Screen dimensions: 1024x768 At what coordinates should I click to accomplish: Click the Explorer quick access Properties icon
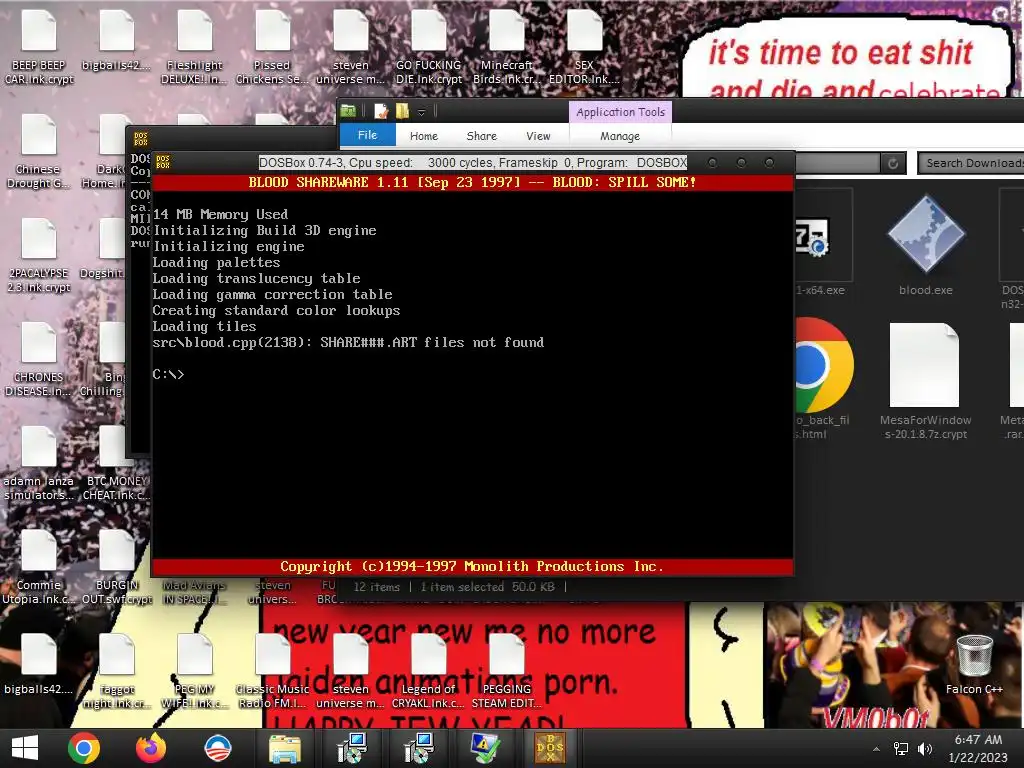click(381, 112)
